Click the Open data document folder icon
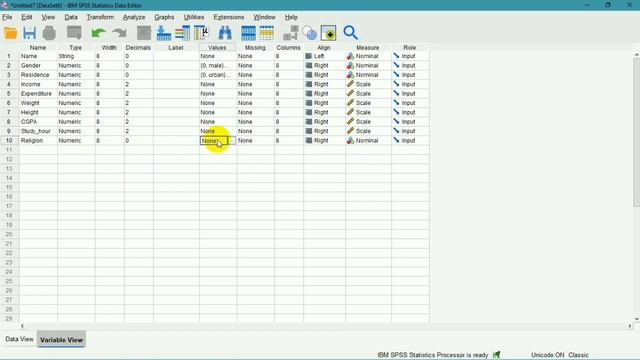This screenshot has height=360, width=640. (11, 33)
